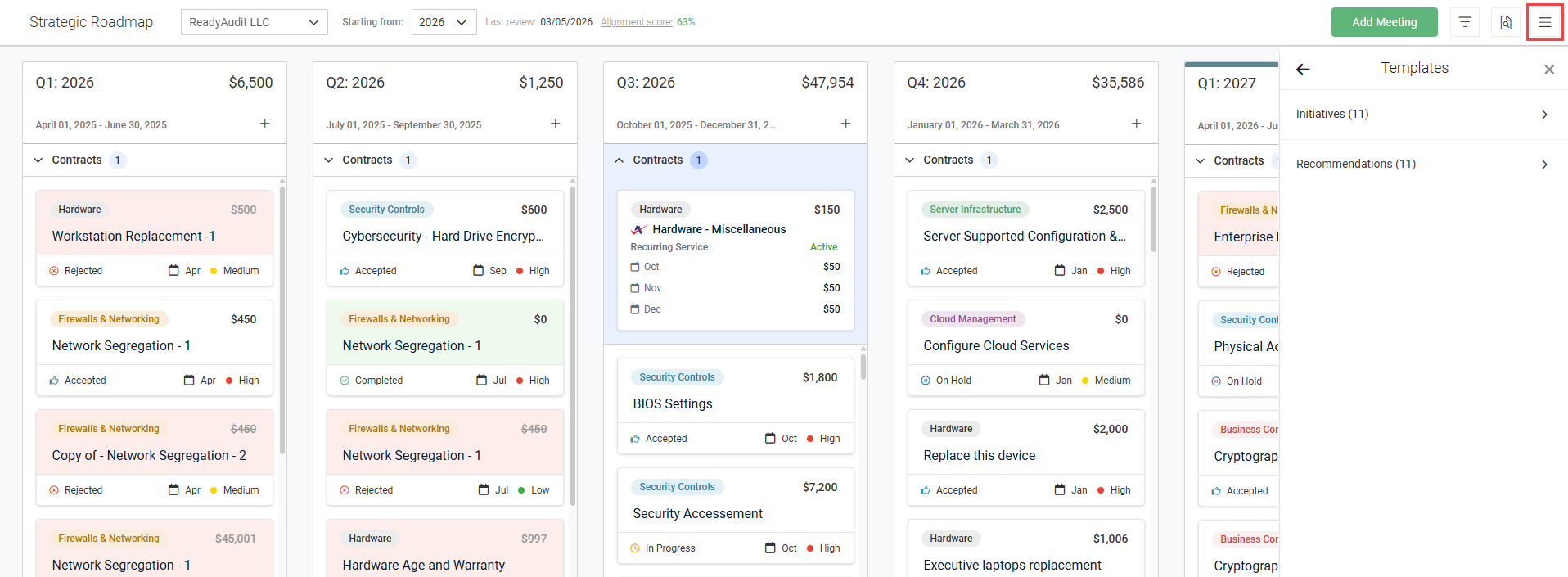Click the plus icon in Q4: 2026
1568x577 pixels.
coord(1136,124)
